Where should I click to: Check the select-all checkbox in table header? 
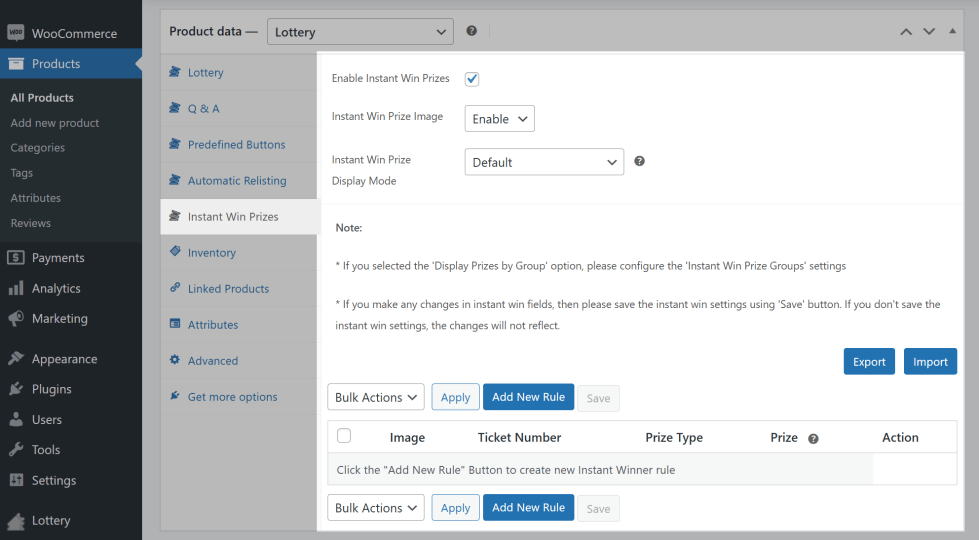344,436
